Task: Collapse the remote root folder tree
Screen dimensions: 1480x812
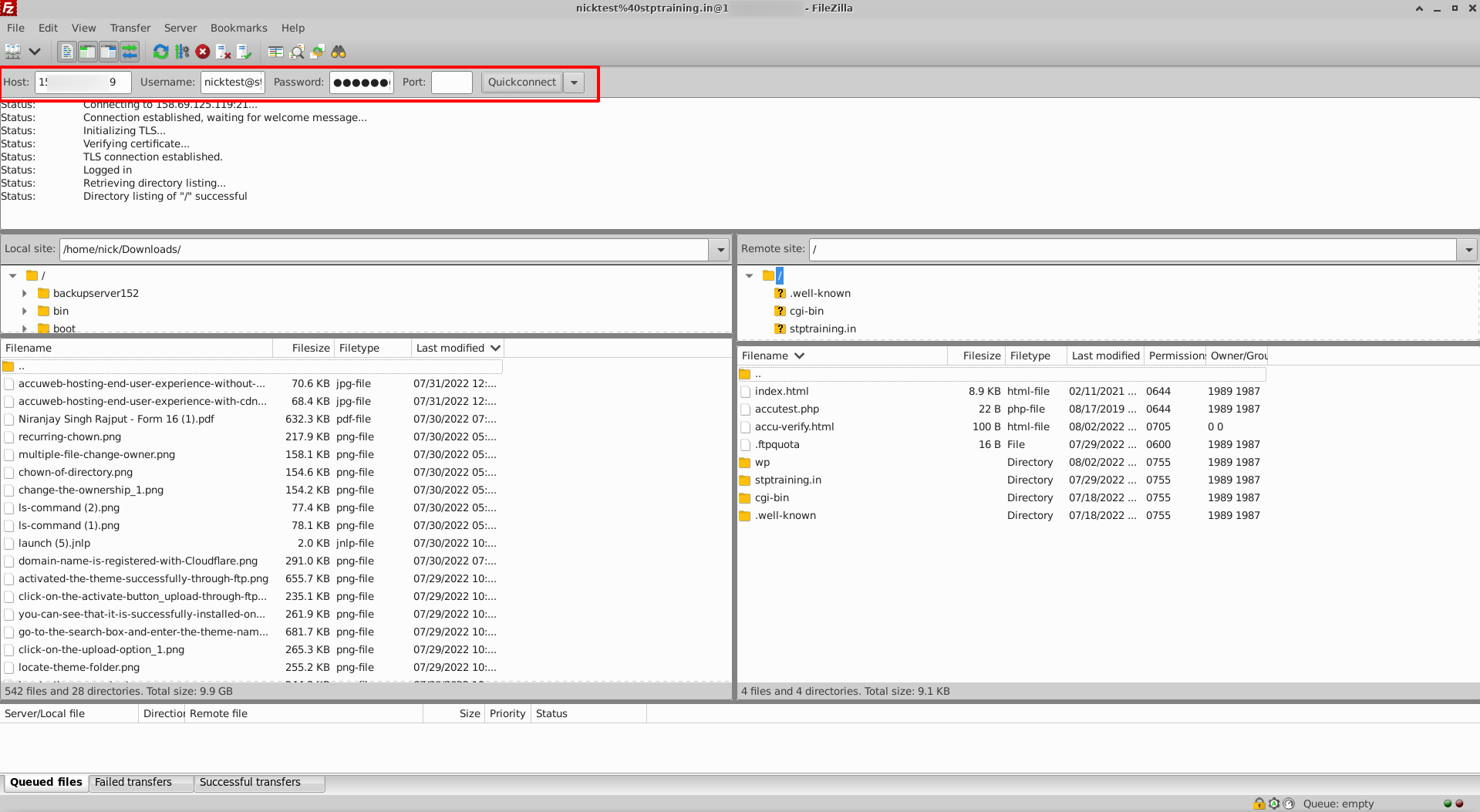Action: click(x=749, y=275)
